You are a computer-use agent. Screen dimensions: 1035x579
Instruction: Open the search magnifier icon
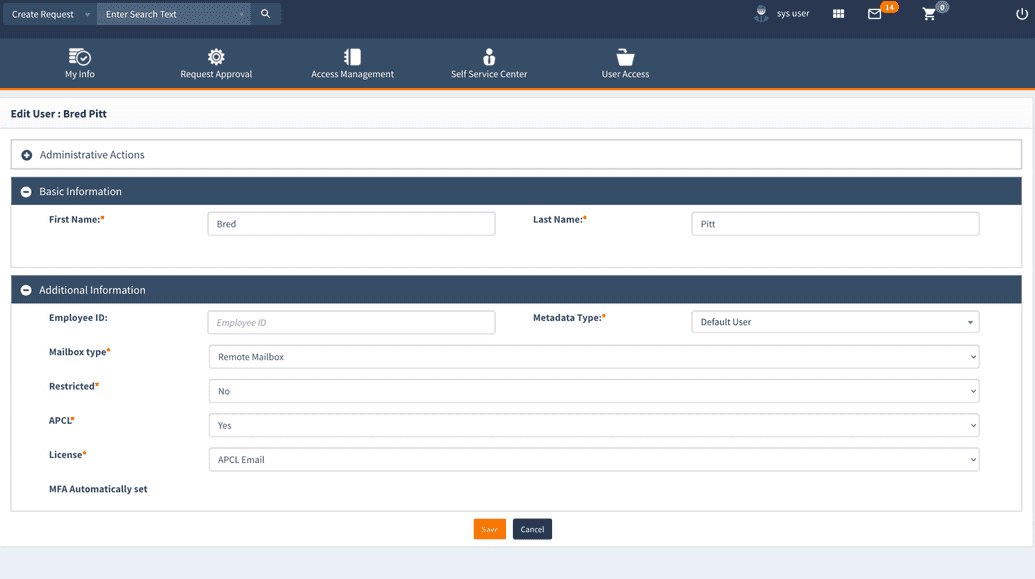[265, 14]
